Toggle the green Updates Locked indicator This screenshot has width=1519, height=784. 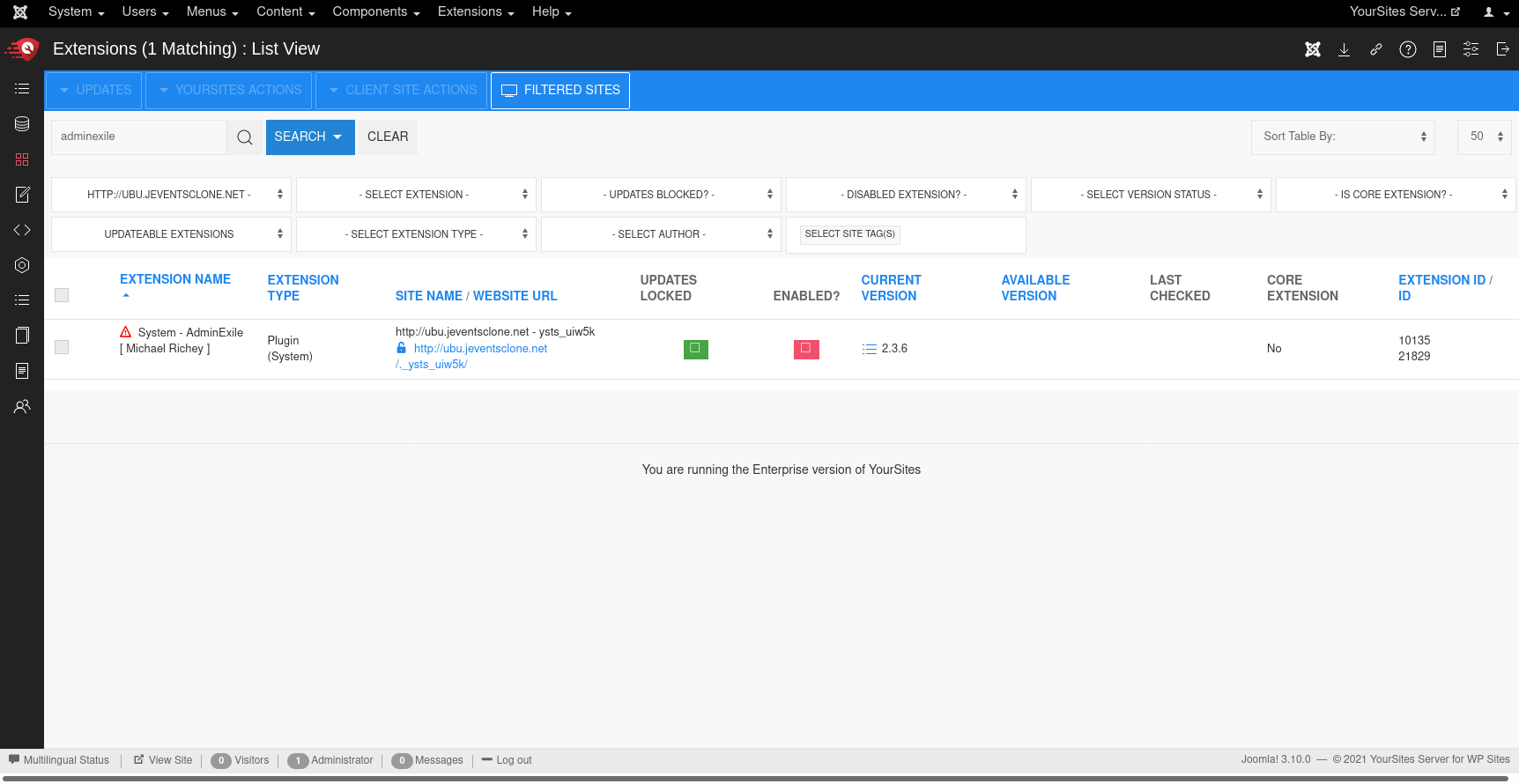click(696, 349)
